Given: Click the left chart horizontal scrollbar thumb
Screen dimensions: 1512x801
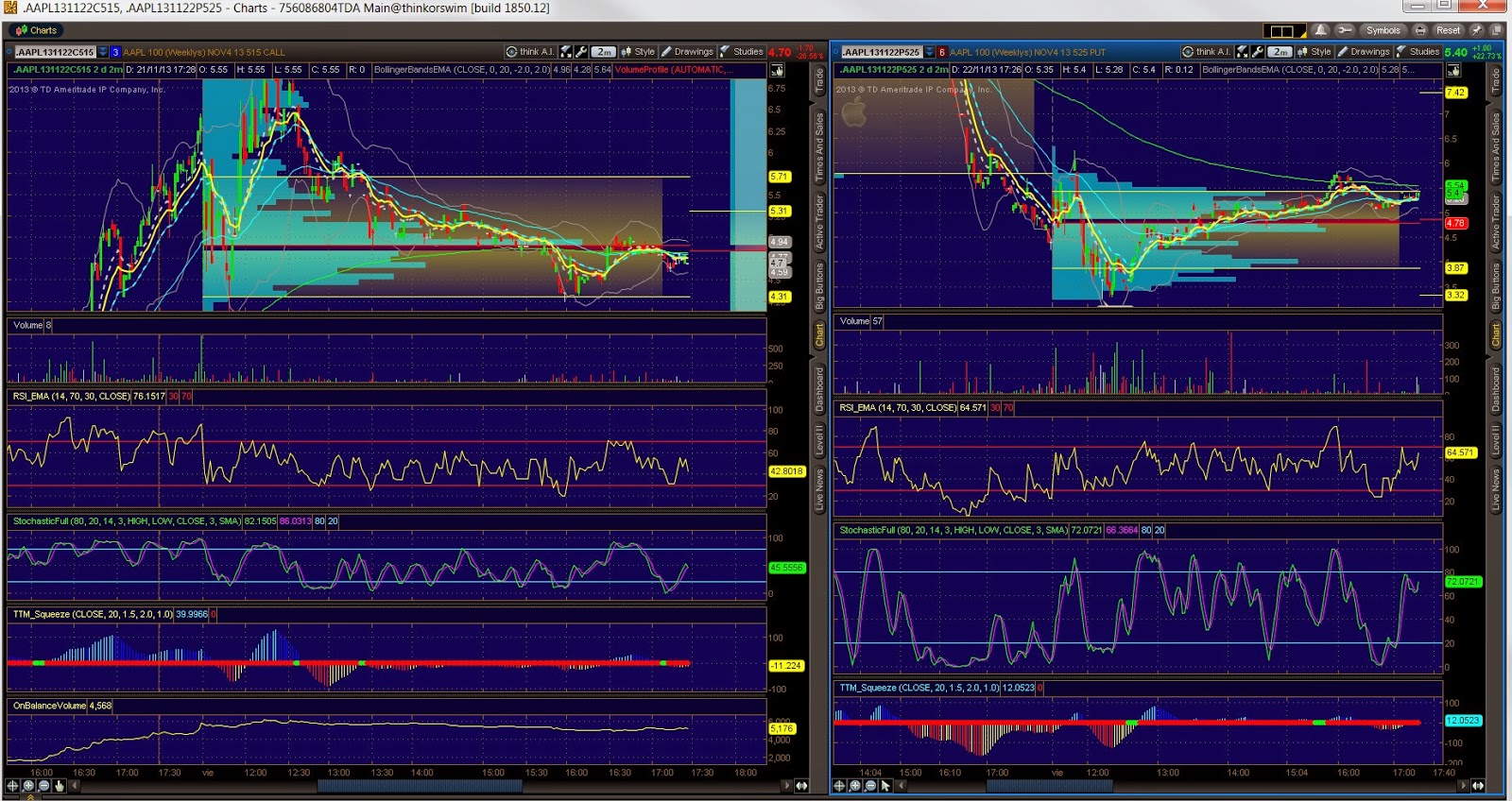Looking at the screenshot, I should click(420, 786).
